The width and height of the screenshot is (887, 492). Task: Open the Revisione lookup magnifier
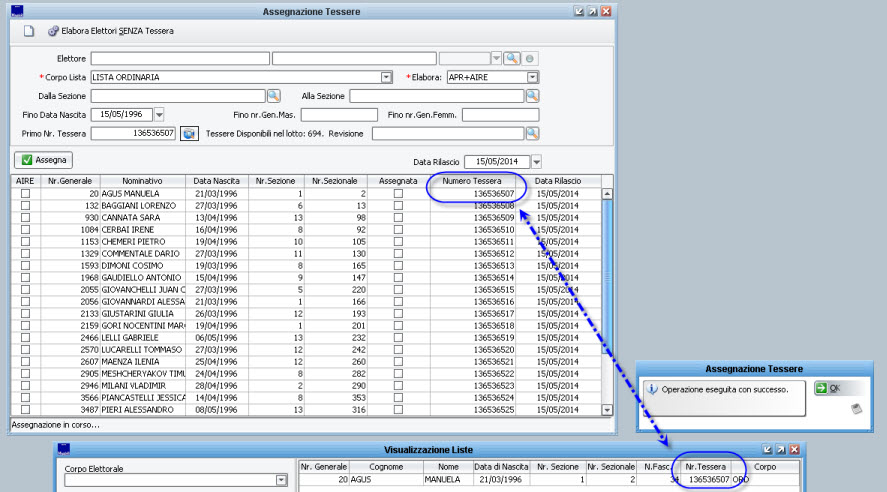point(532,133)
